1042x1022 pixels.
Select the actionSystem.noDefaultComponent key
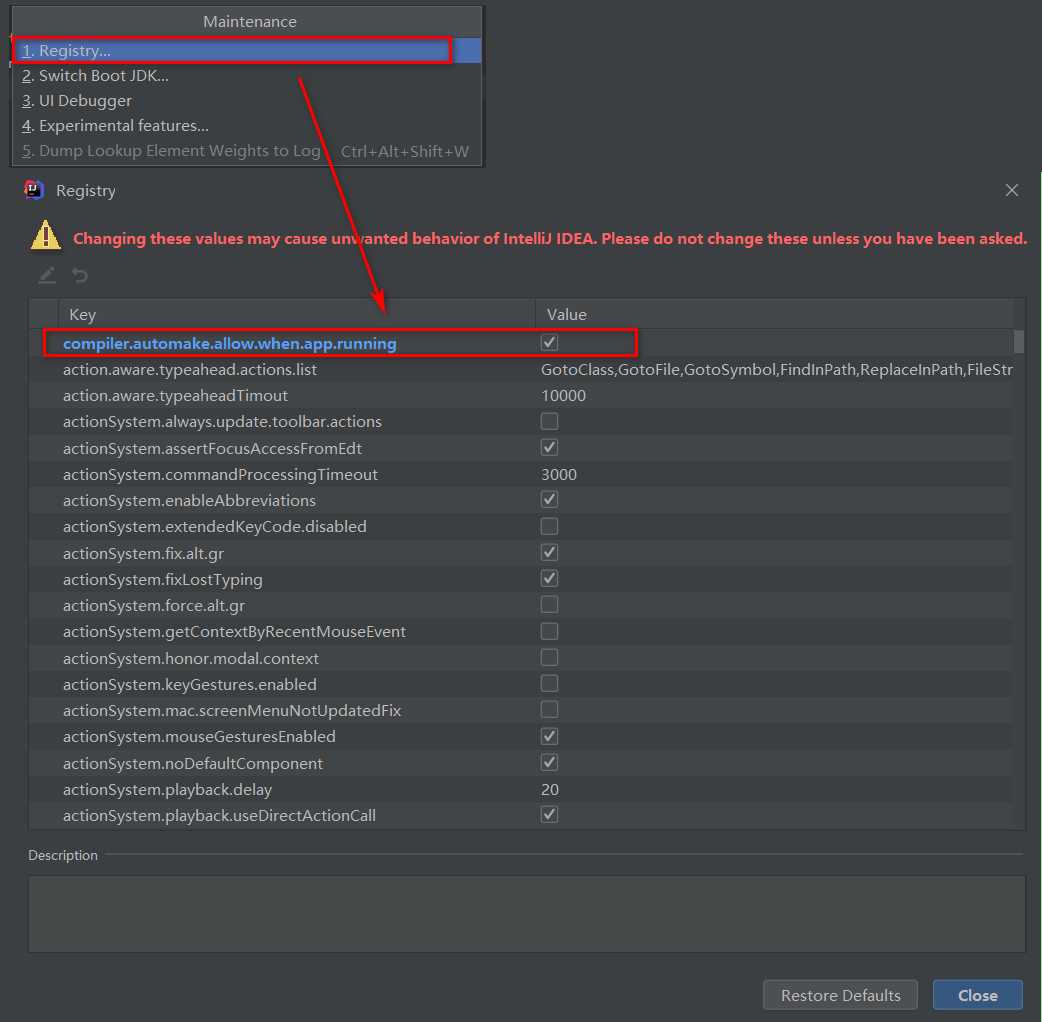click(193, 764)
